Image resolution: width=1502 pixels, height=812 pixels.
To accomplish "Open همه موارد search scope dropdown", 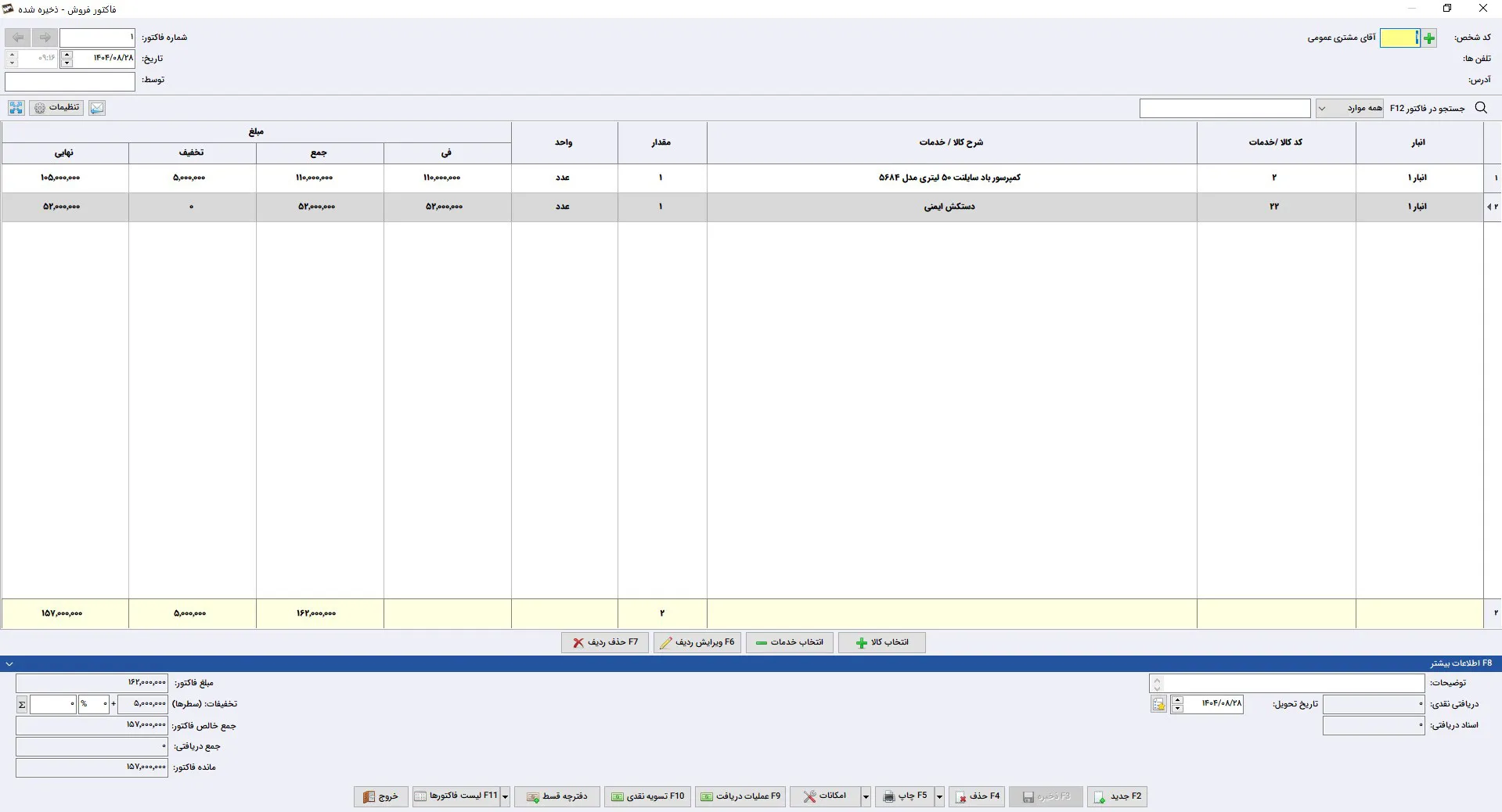I will (x=1350, y=108).
